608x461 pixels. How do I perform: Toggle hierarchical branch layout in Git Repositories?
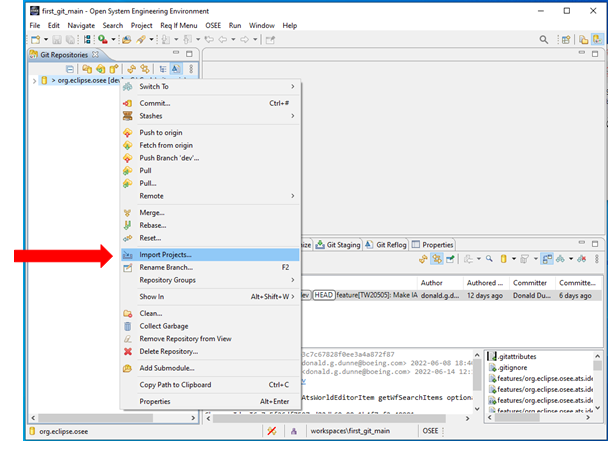pyautogui.click(x=163, y=69)
